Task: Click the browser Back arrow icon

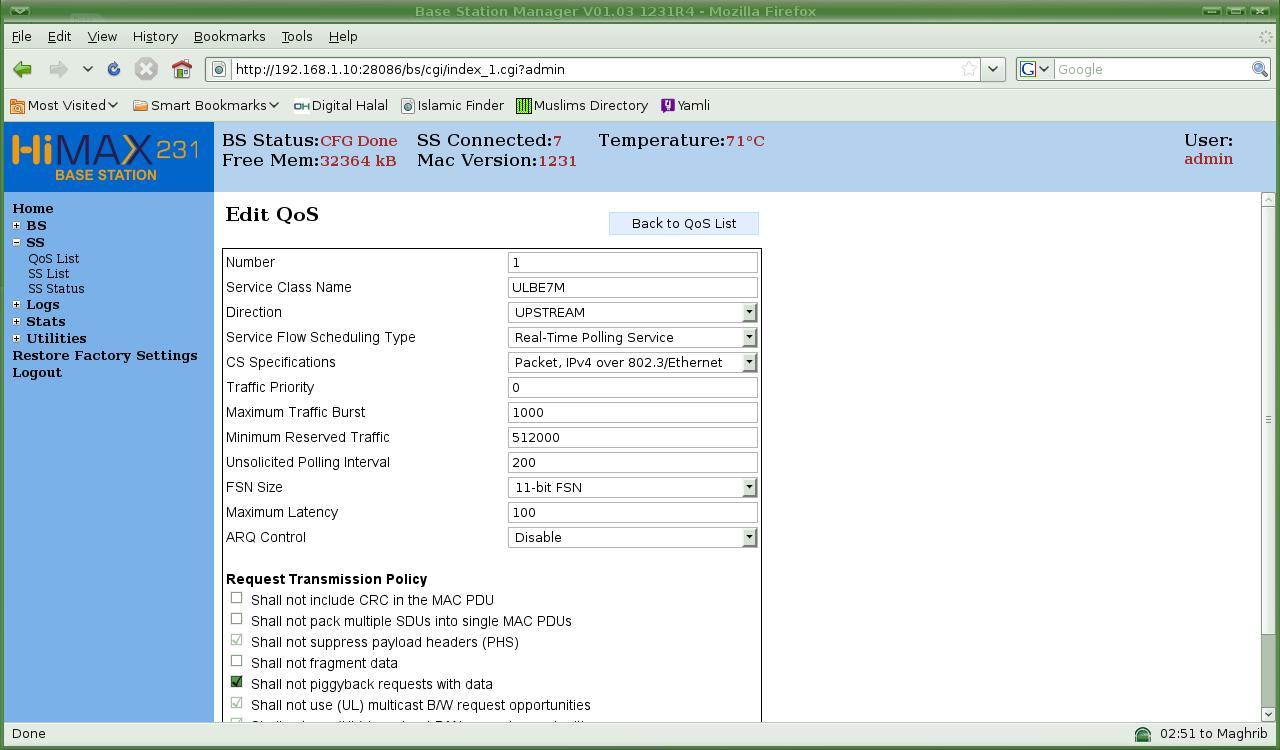Action: point(22,69)
